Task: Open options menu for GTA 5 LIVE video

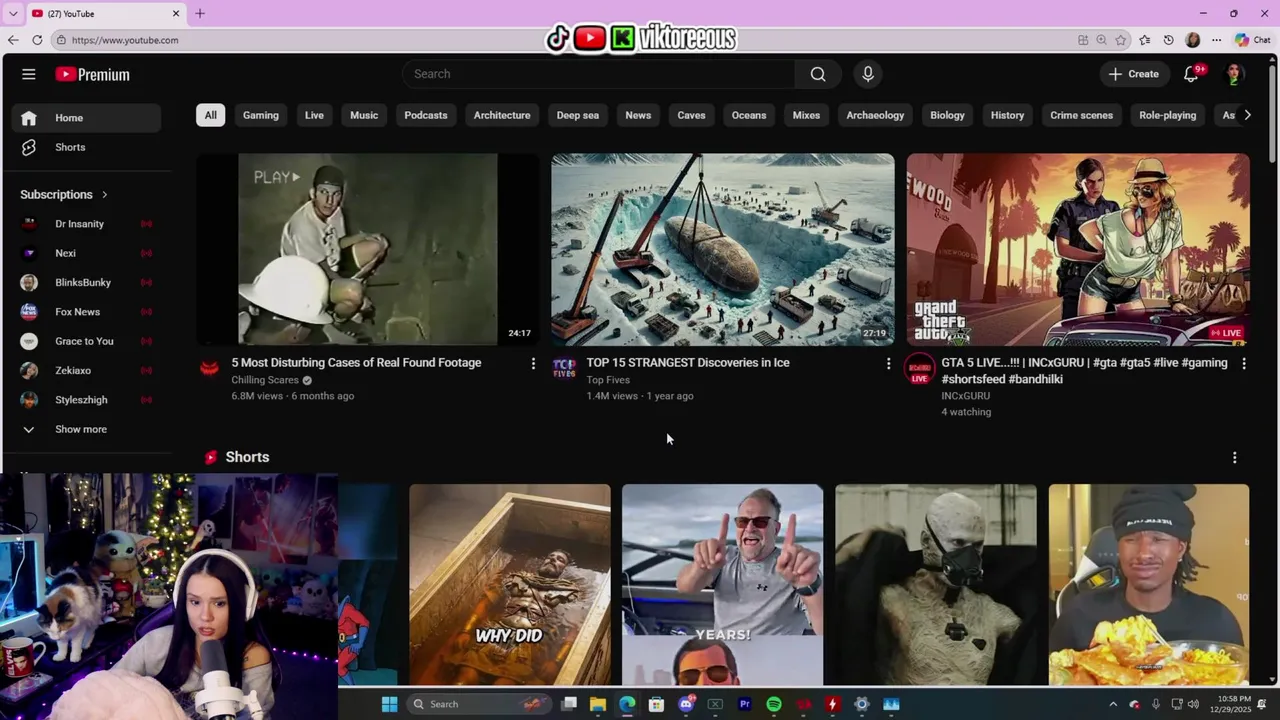Action: click(1244, 364)
